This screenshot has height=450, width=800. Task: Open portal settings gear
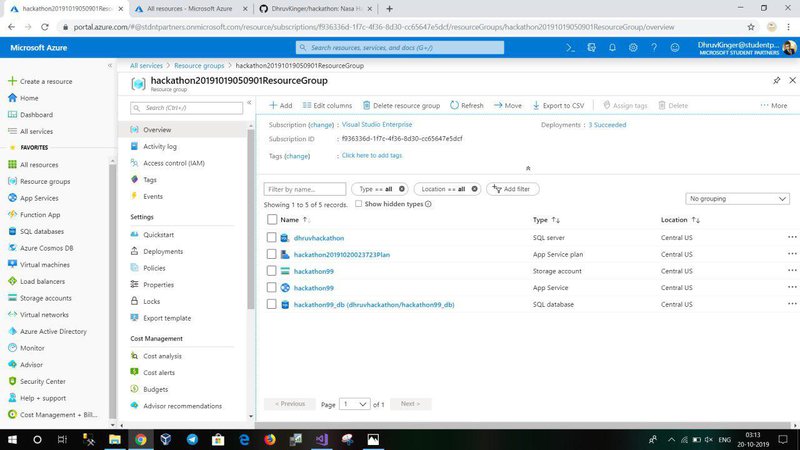pyautogui.click(x=633, y=47)
